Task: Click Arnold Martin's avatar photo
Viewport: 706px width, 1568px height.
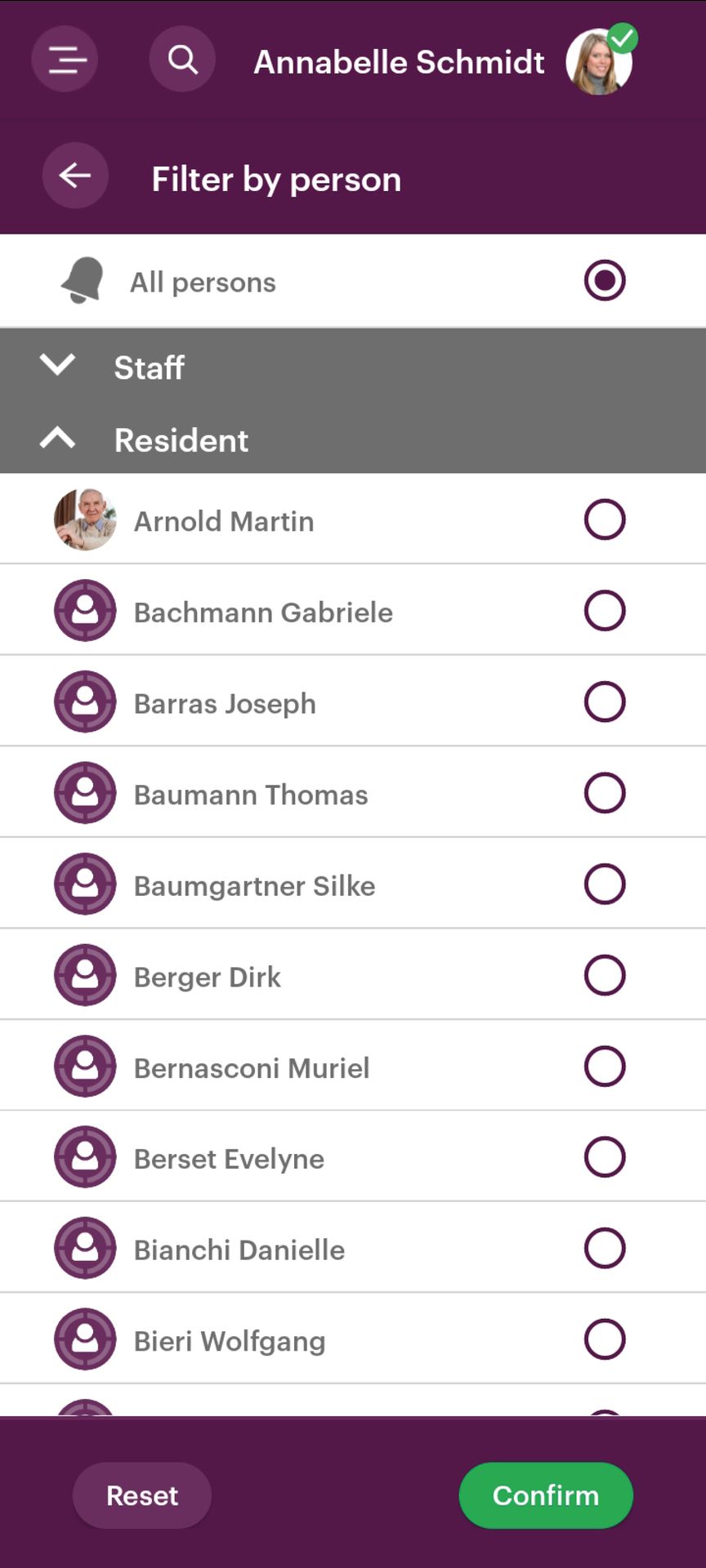Action: [x=85, y=520]
